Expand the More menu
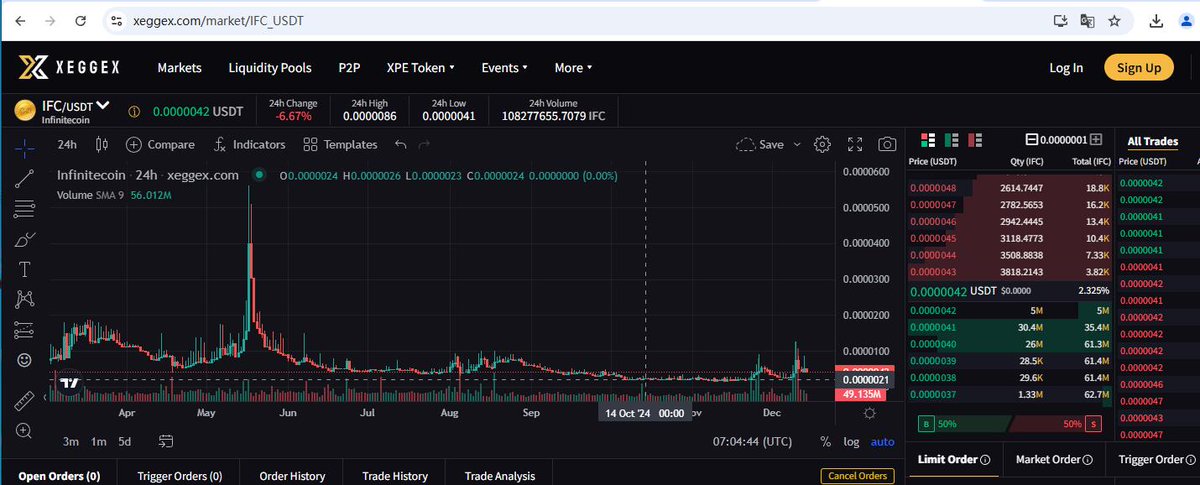 (573, 68)
